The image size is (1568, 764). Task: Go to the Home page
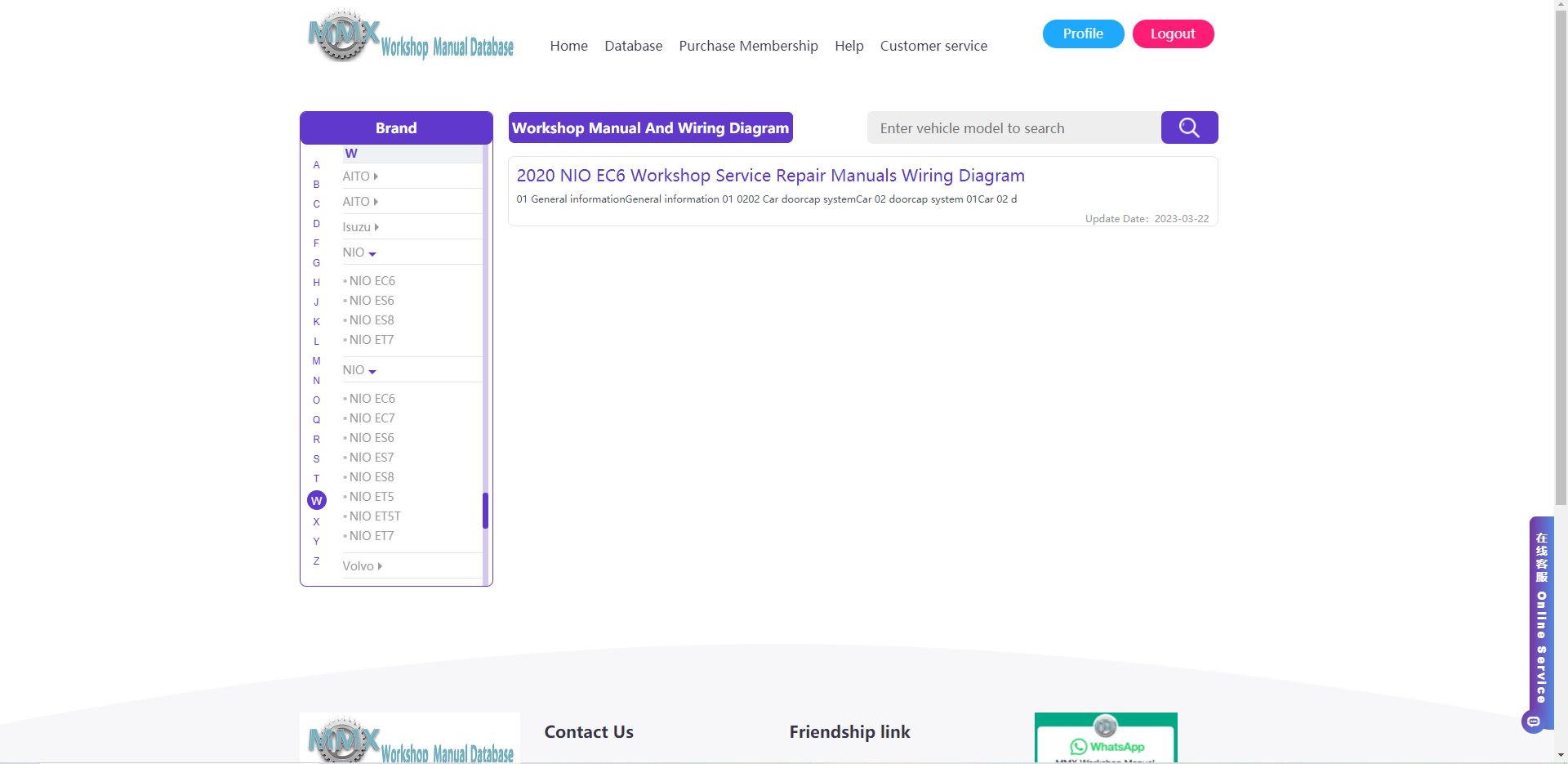[x=568, y=46]
